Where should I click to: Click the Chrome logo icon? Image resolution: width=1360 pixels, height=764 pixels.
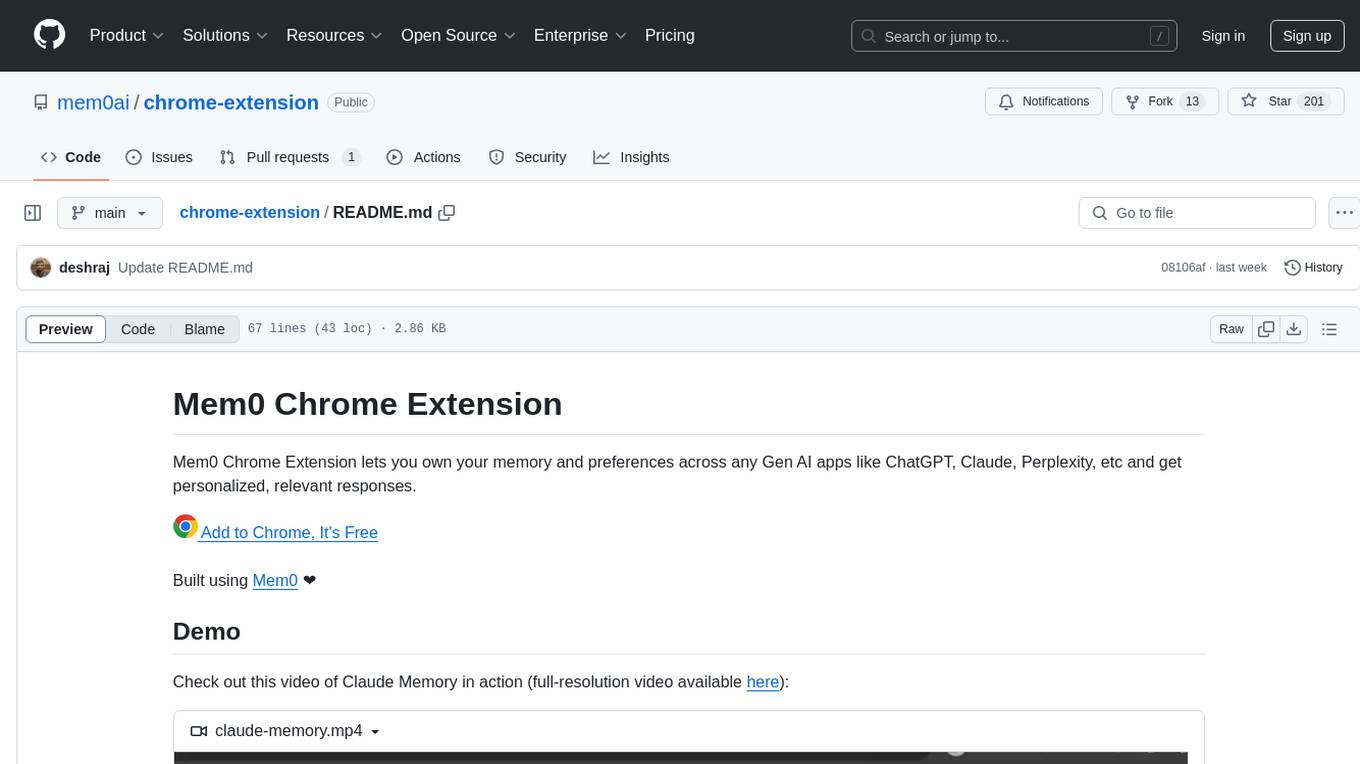click(x=185, y=527)
